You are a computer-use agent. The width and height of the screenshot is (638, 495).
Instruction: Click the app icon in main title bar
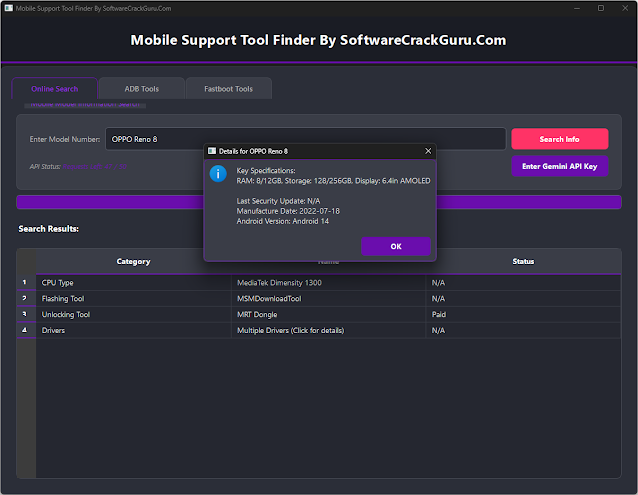[8, 7]
